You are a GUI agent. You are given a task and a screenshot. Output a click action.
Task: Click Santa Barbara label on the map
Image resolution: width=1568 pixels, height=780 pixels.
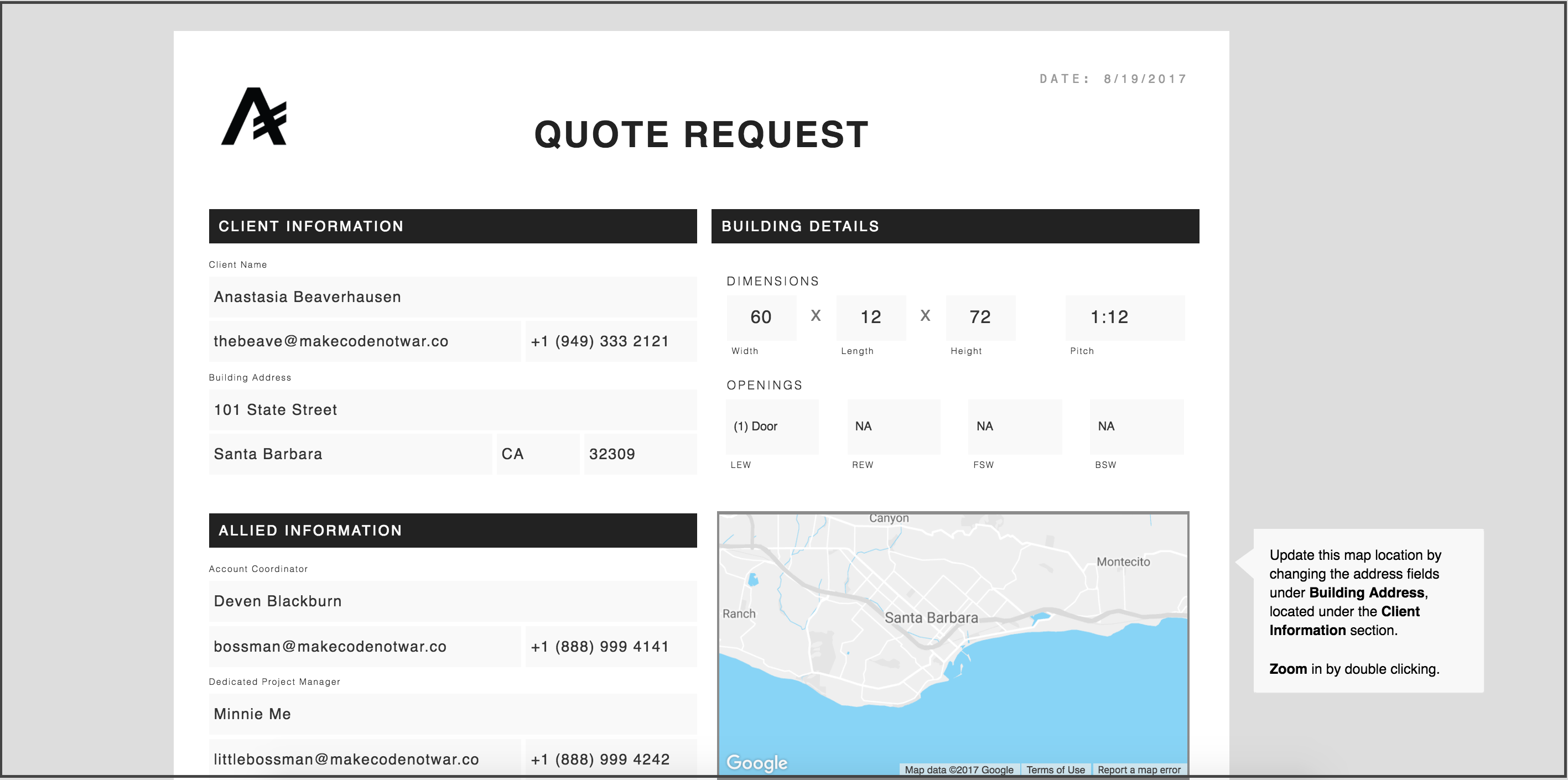931,618
